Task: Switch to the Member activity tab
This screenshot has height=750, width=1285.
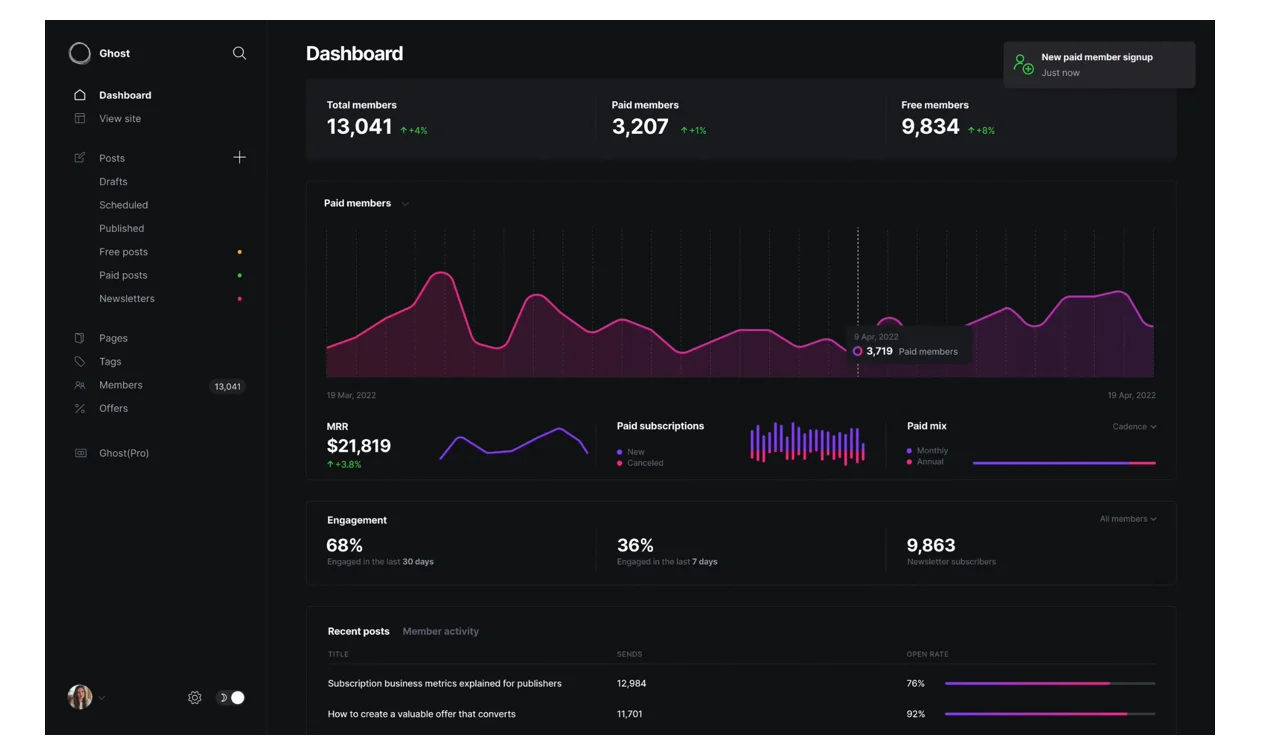Action: tap(440, 631)
